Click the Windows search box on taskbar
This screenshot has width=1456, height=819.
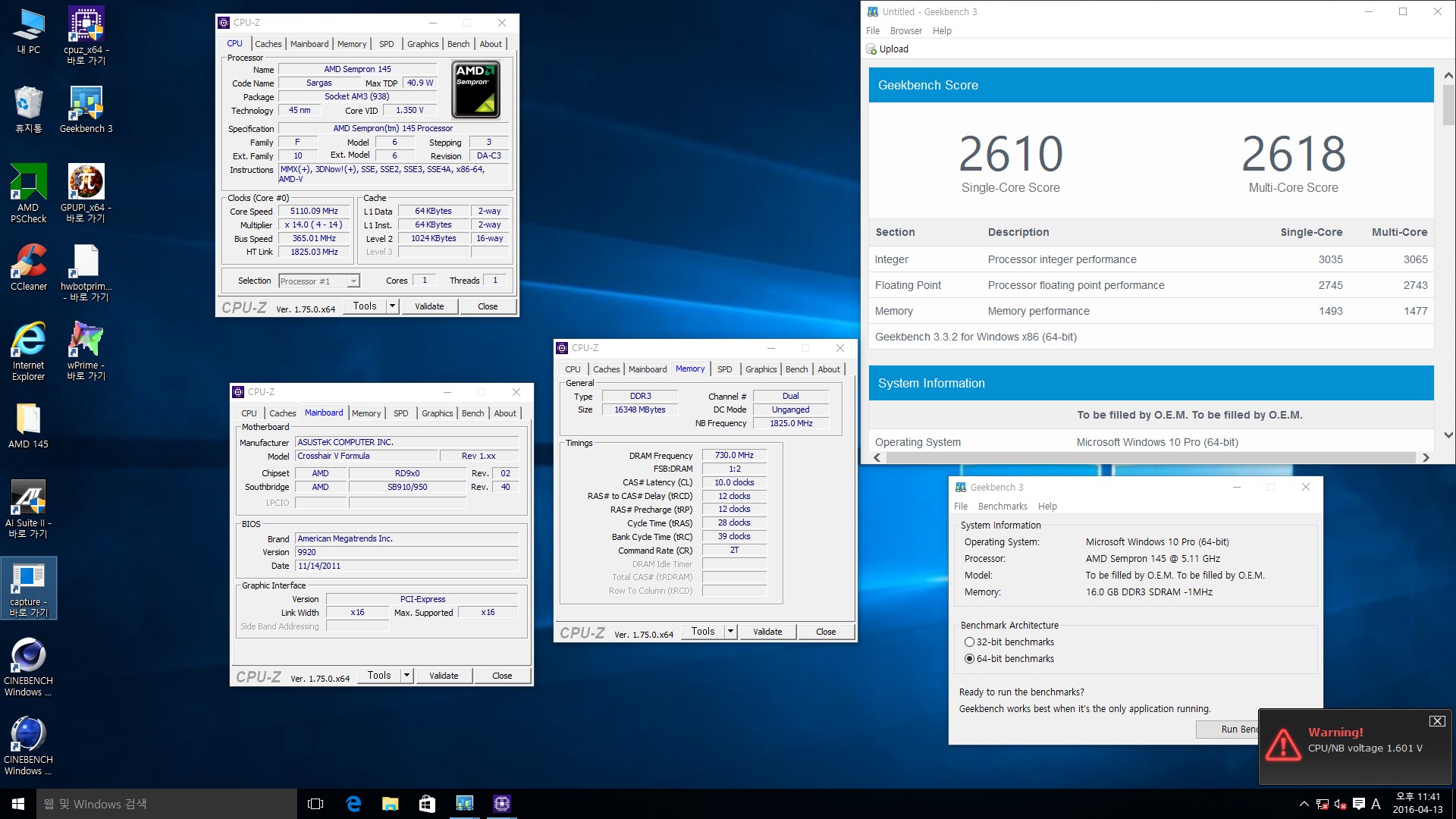[167, 804]
